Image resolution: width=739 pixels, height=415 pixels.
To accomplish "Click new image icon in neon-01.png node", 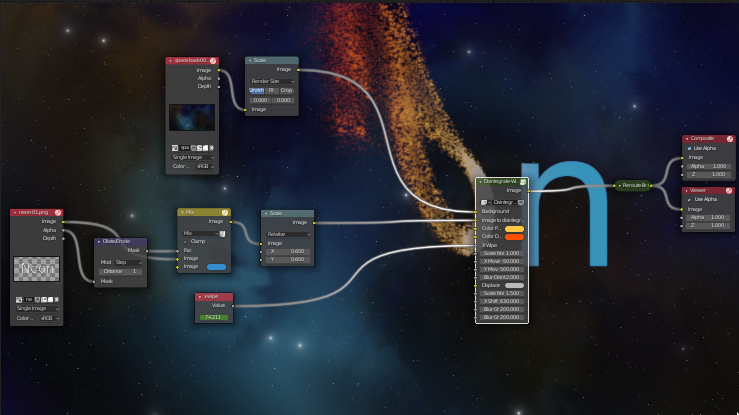I will [x=44, y=300].
